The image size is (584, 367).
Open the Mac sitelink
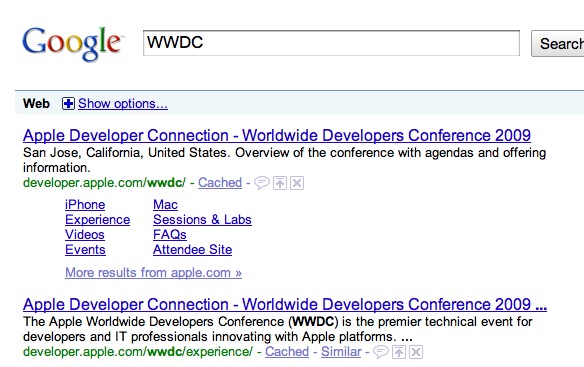pyautogui.click(x=165, y=205)
